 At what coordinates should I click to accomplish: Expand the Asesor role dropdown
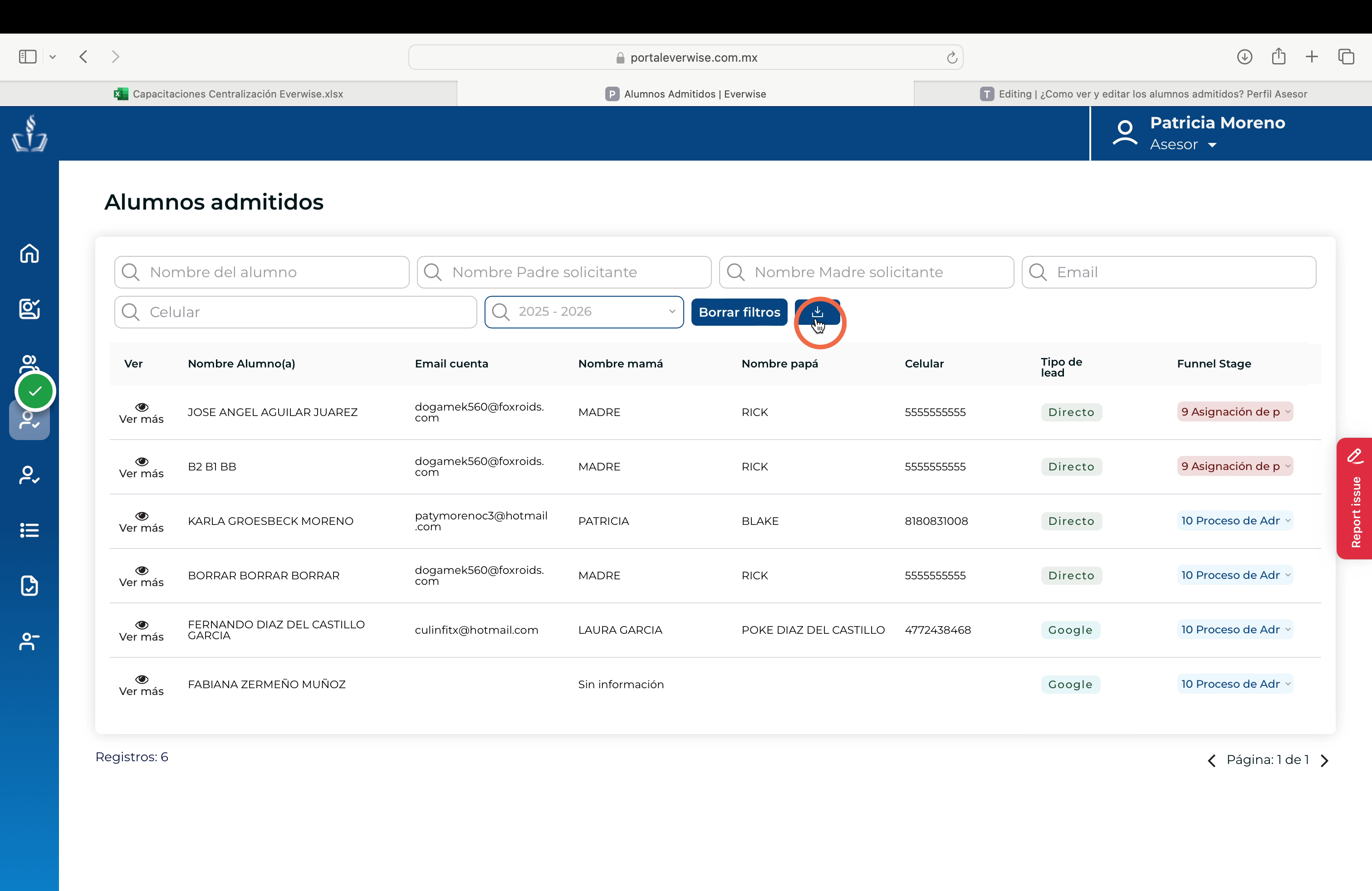1183,145
